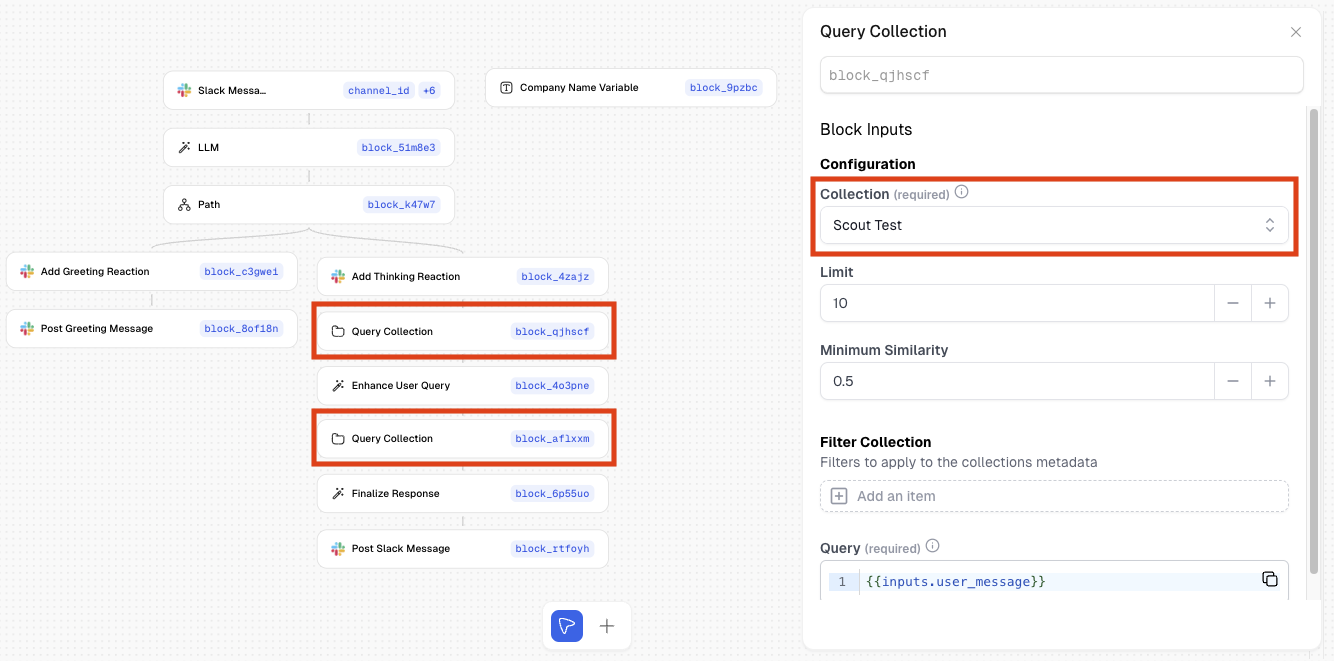
Task: Click info icon next to Query label
Action: (932, 546)
